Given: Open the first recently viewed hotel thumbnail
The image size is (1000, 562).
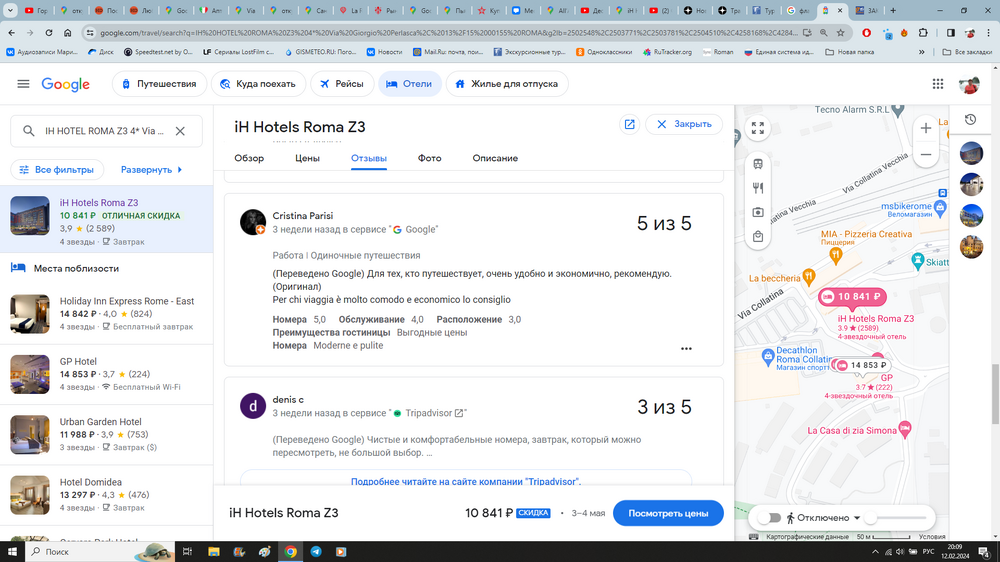Looking at the screenshot, I should [x=971, y=154].
